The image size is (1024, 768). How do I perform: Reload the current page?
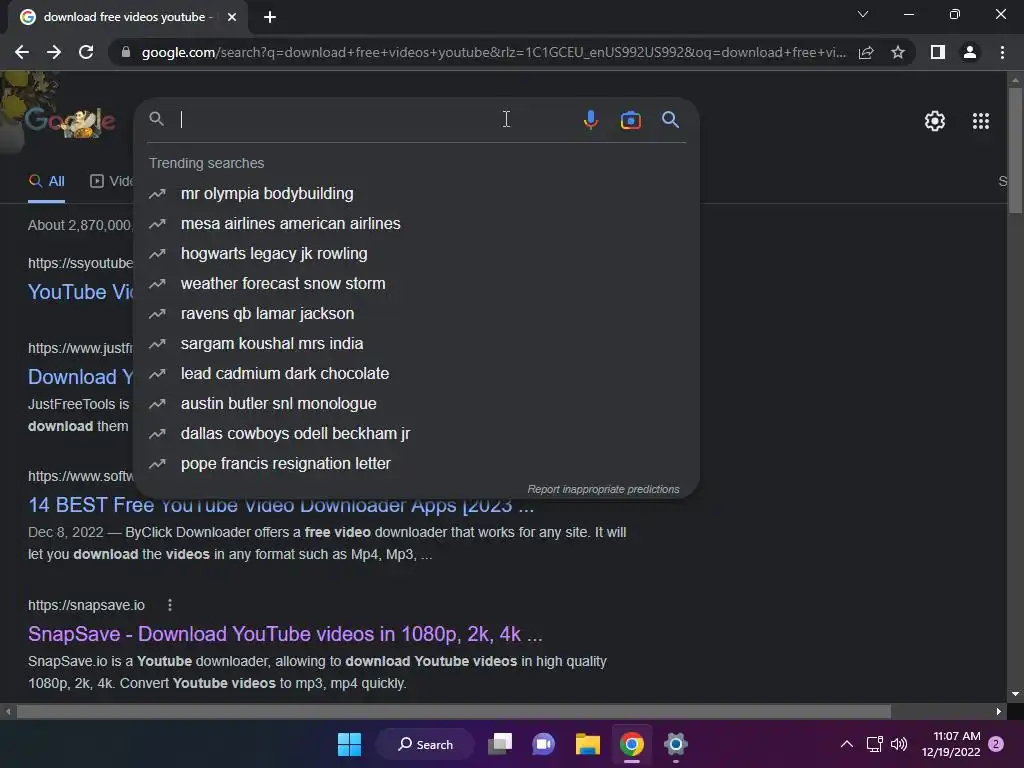86,52
